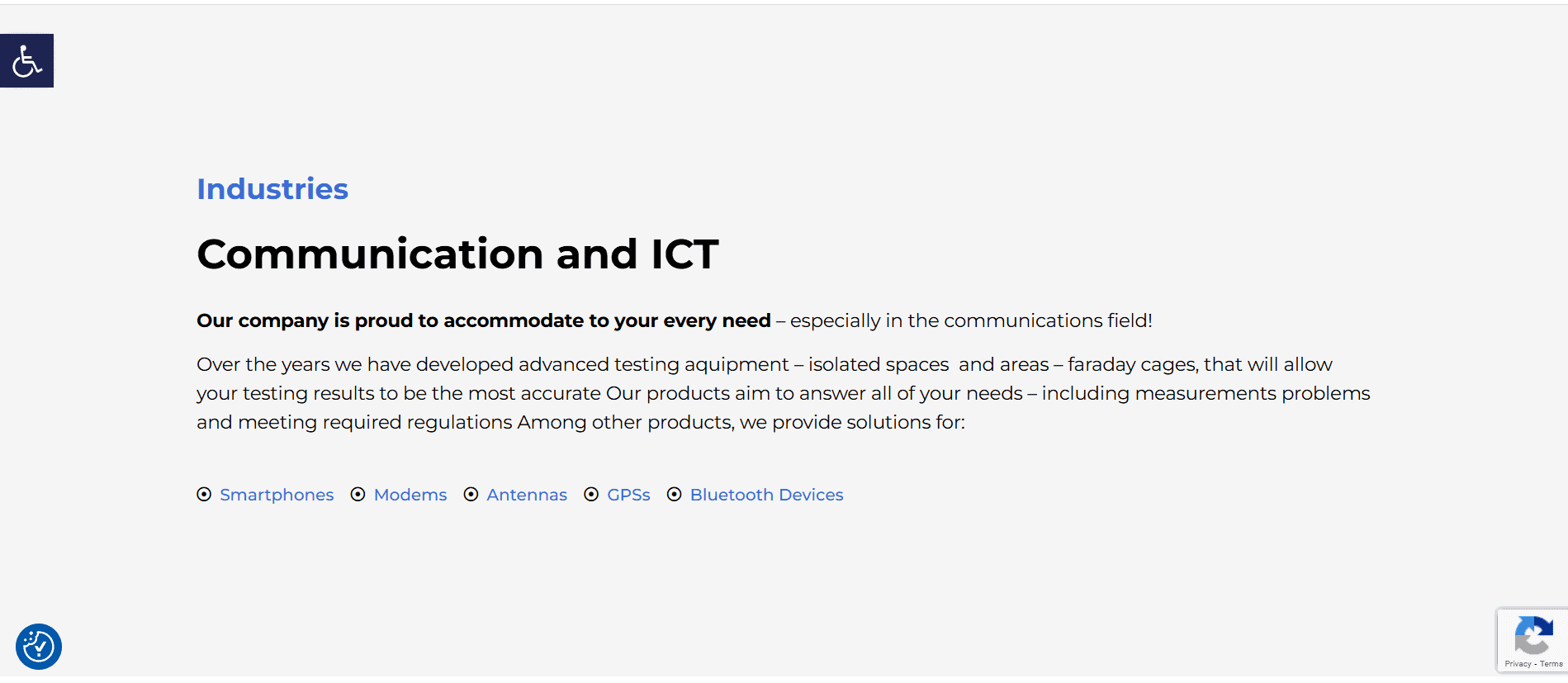The width and height of the screenshot is (1568, 683).
Task: Click the cookie consent settings icon
Action: [x=39, y=646]
